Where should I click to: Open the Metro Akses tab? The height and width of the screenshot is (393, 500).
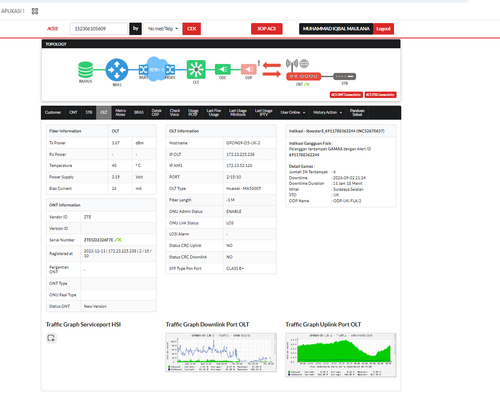120,113
